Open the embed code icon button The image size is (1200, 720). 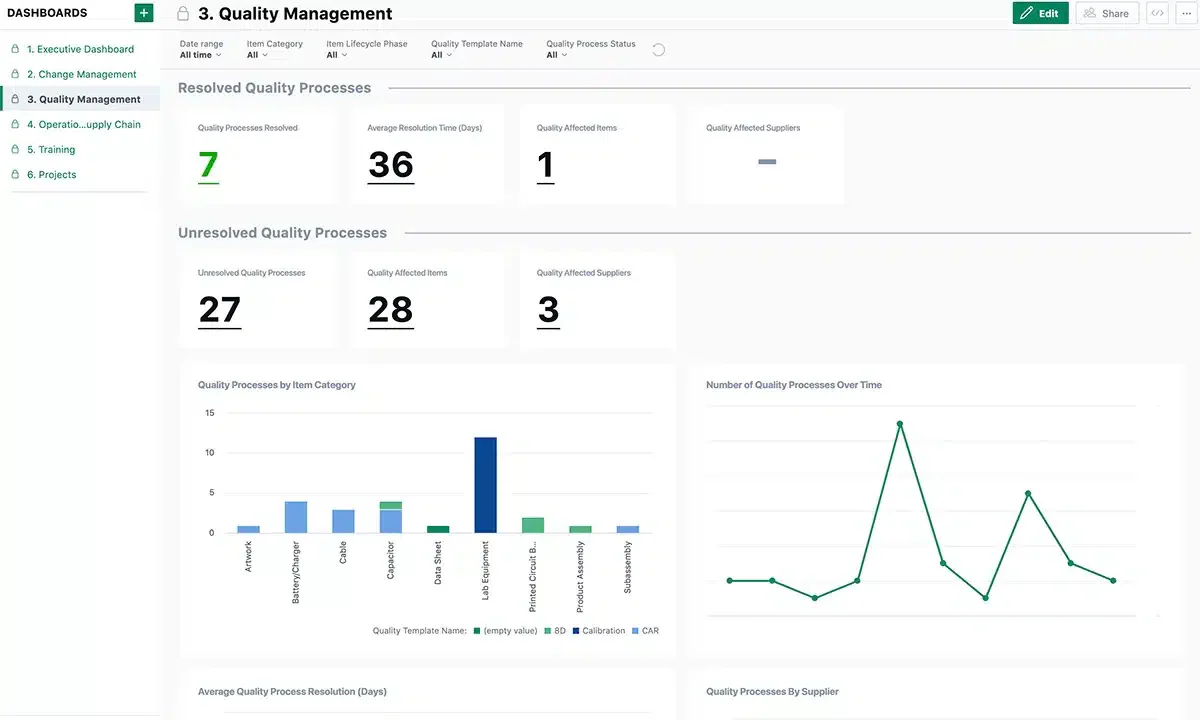click(1157, 13)
